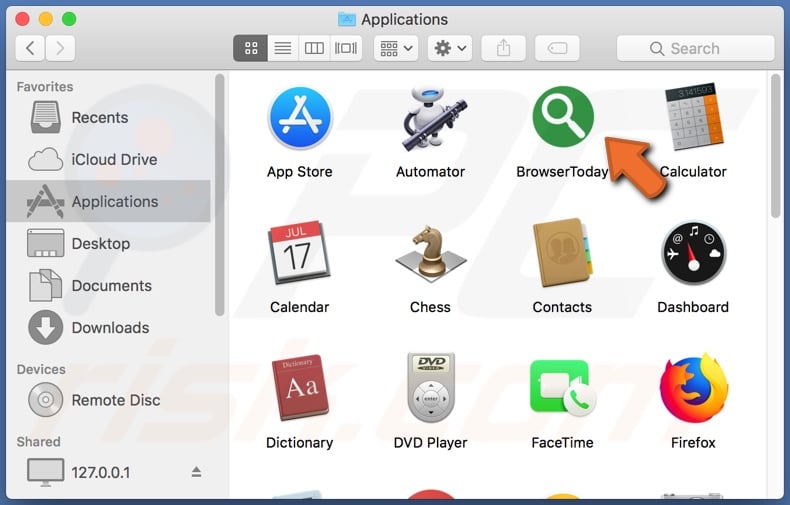Switch to column view
The image size is (790, 505).
[314, 48]
